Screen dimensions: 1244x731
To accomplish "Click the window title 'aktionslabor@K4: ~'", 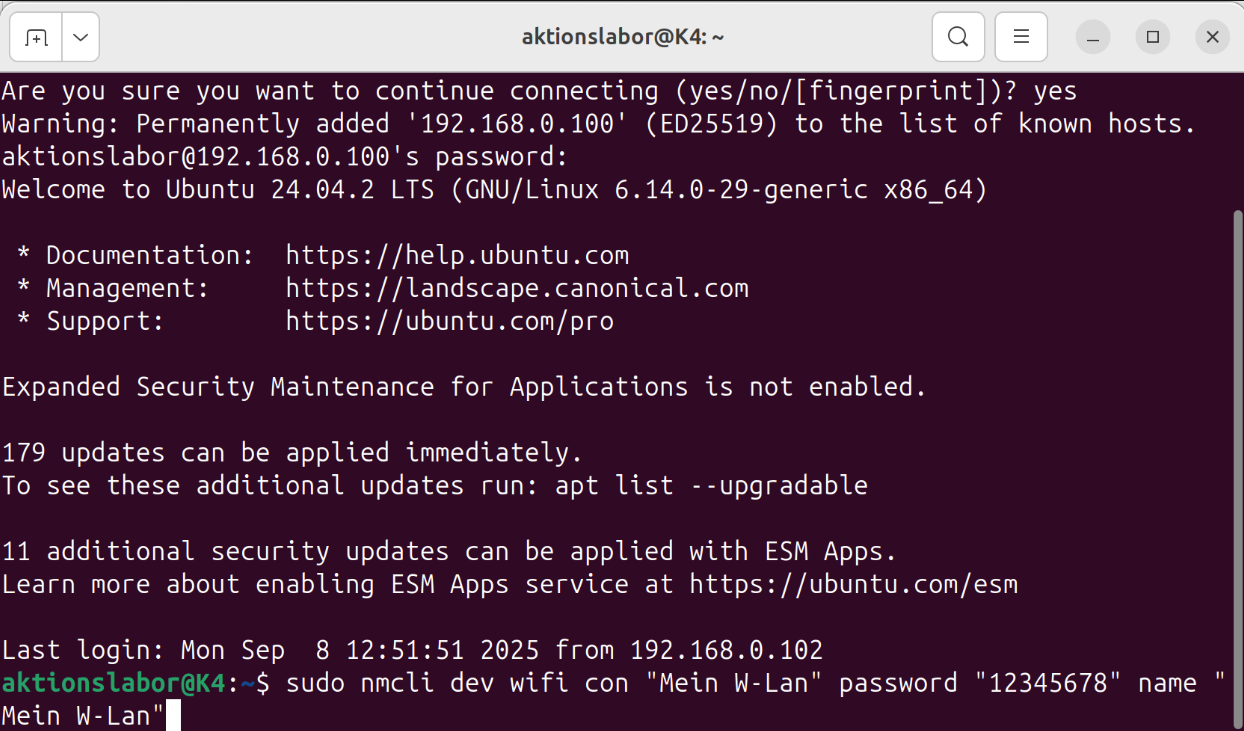I will coord(622,37).
